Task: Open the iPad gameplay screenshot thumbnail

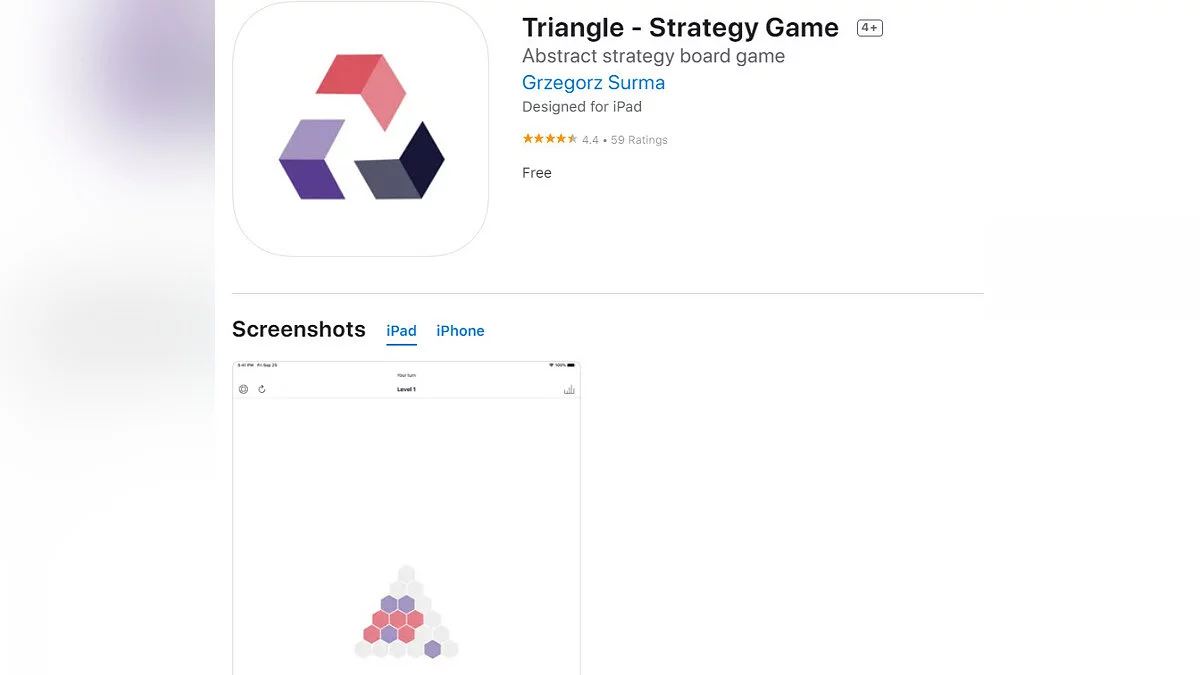Action: (x=406, y=518)
